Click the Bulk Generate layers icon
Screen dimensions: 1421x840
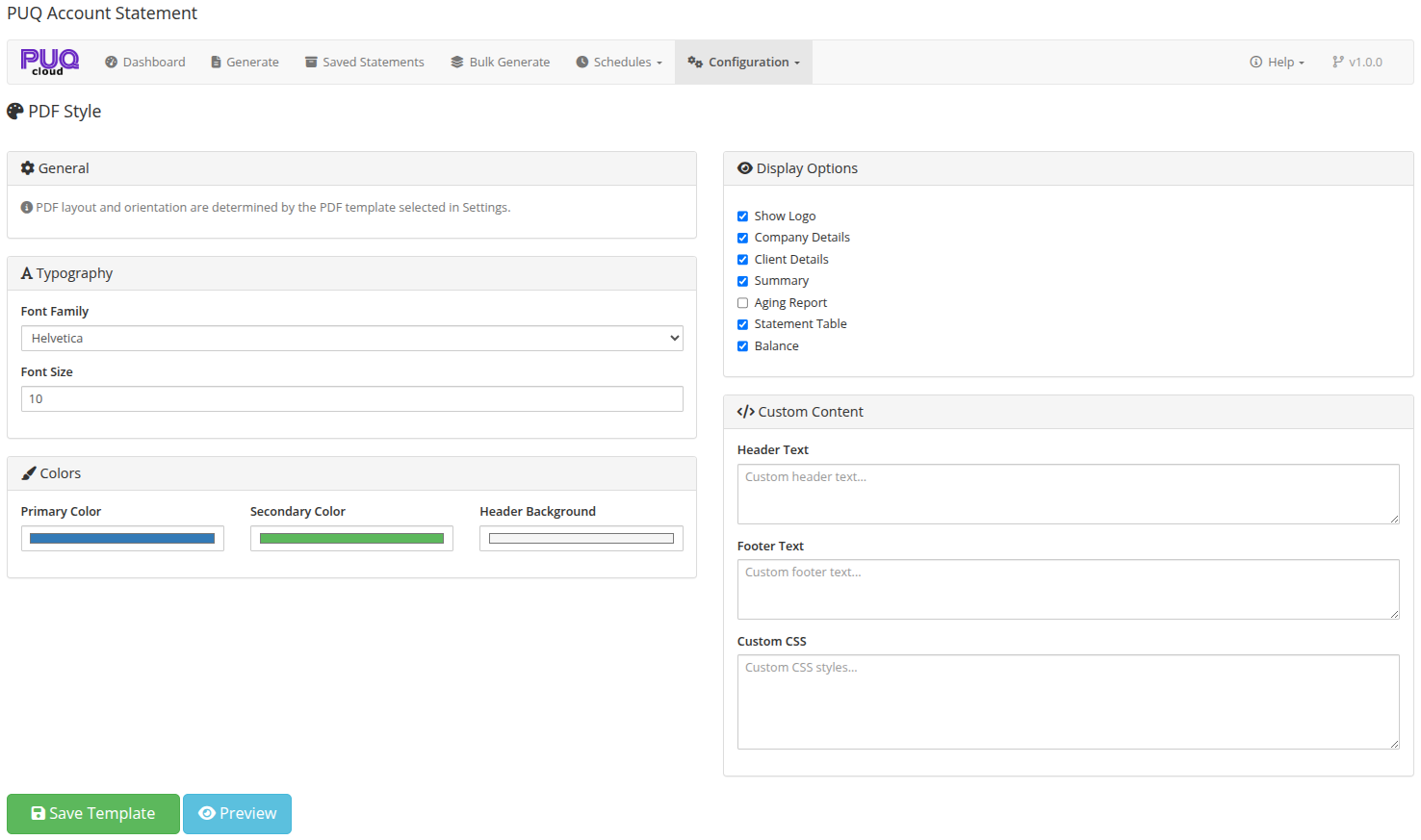click(457, 63)
